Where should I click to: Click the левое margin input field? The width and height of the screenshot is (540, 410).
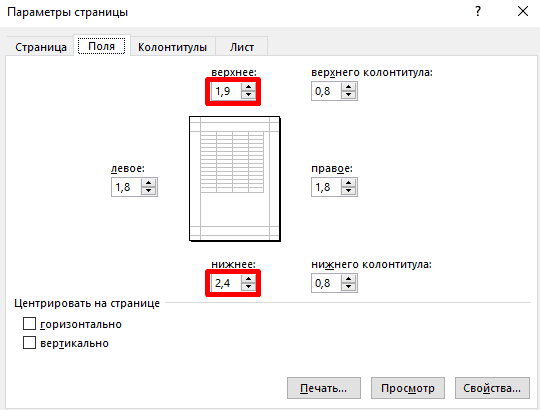click(x=126, y=187)
